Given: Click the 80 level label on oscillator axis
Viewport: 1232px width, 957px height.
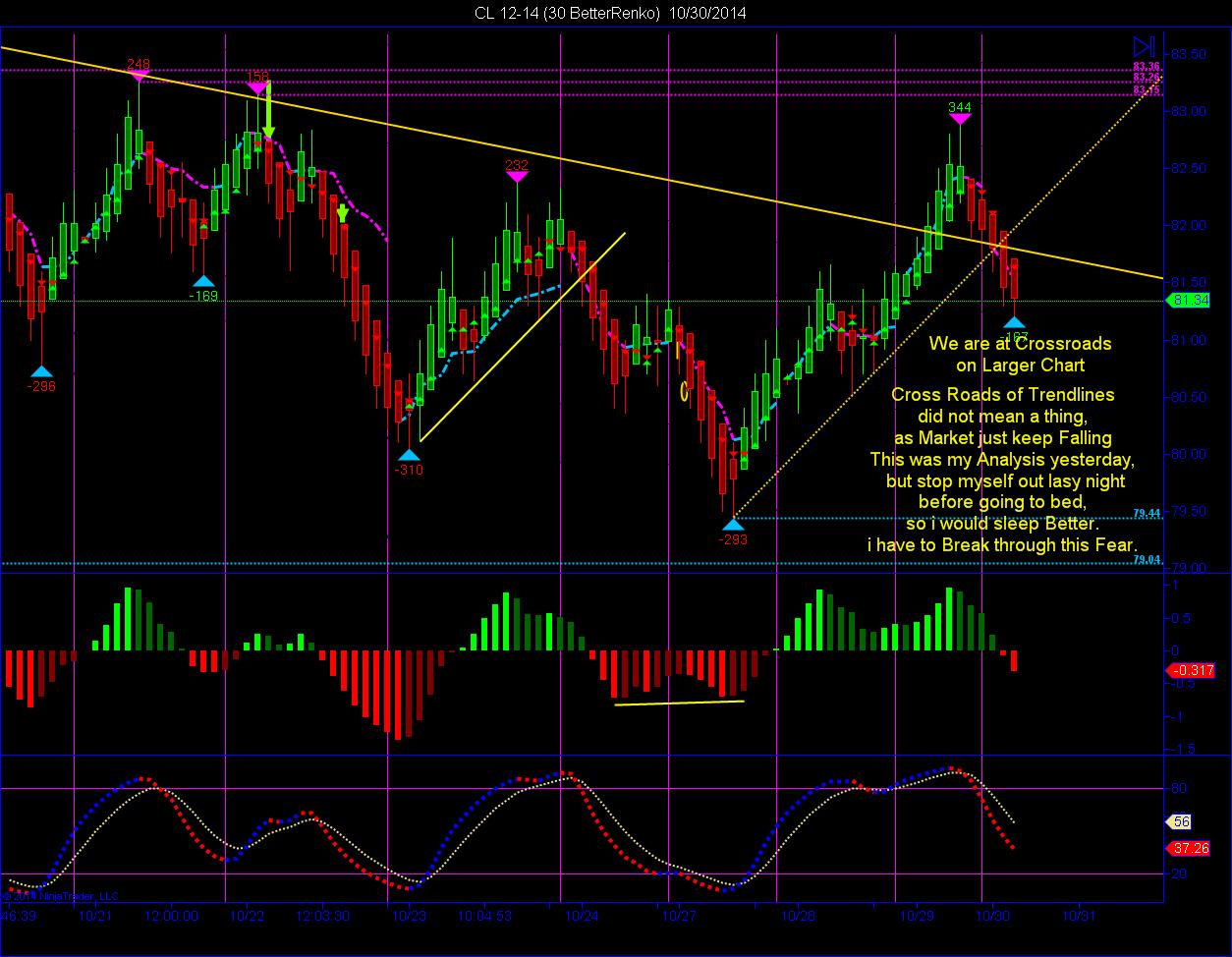Looking at the screenshot, I should click(x=1179, y=787).
